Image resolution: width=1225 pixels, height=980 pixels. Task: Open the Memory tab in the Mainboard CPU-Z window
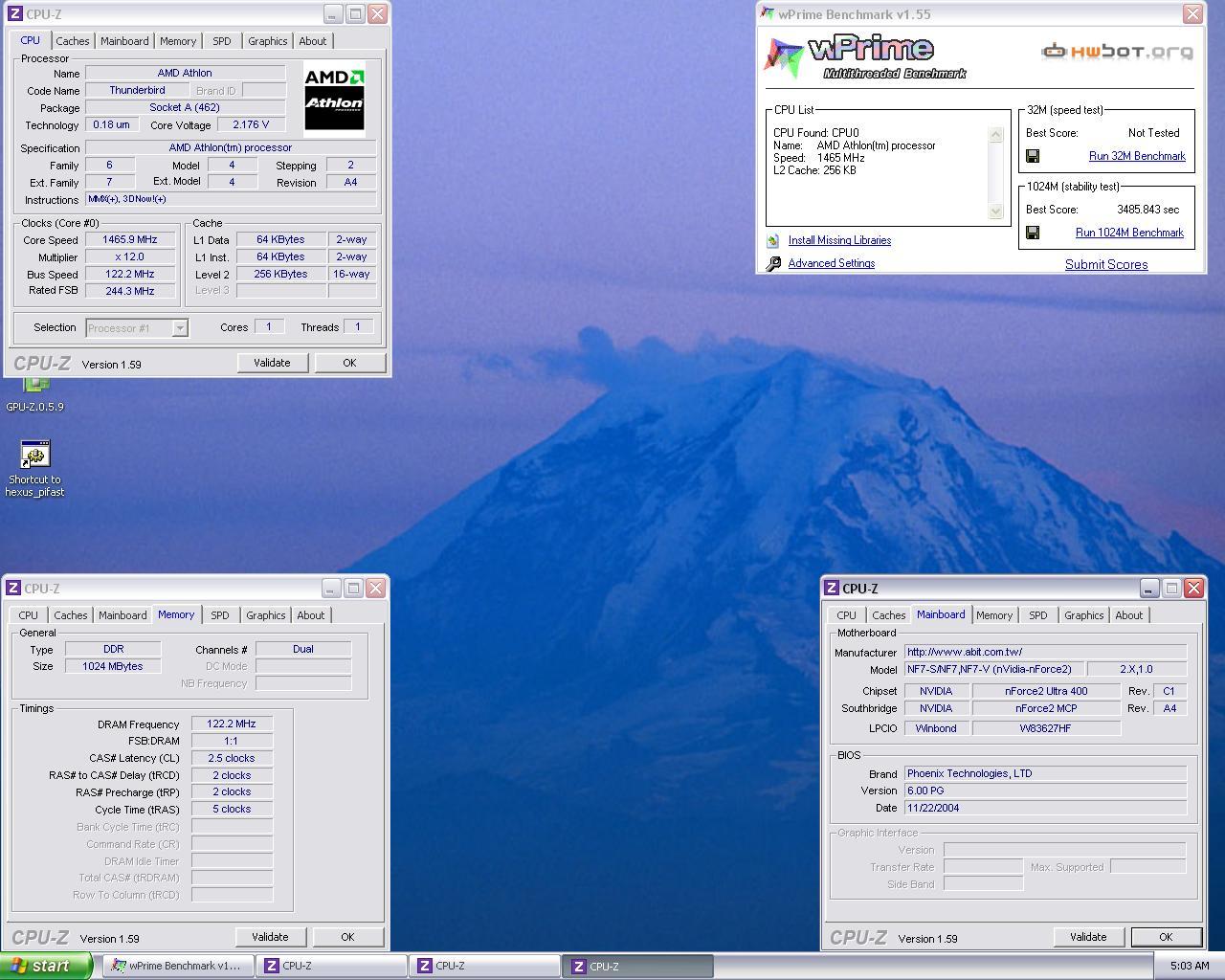(994, 615)
